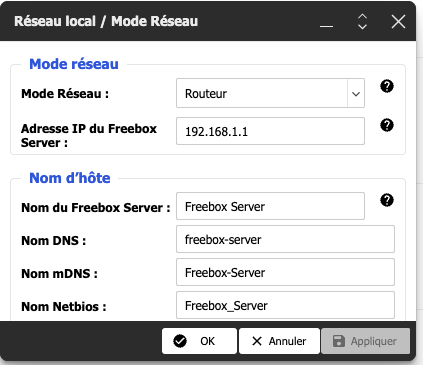The height and width of the screenshot is (365, 423).
Task: Click the 'Adresse IP du Freebox Server :' label
Action: [x=89, y=135]
